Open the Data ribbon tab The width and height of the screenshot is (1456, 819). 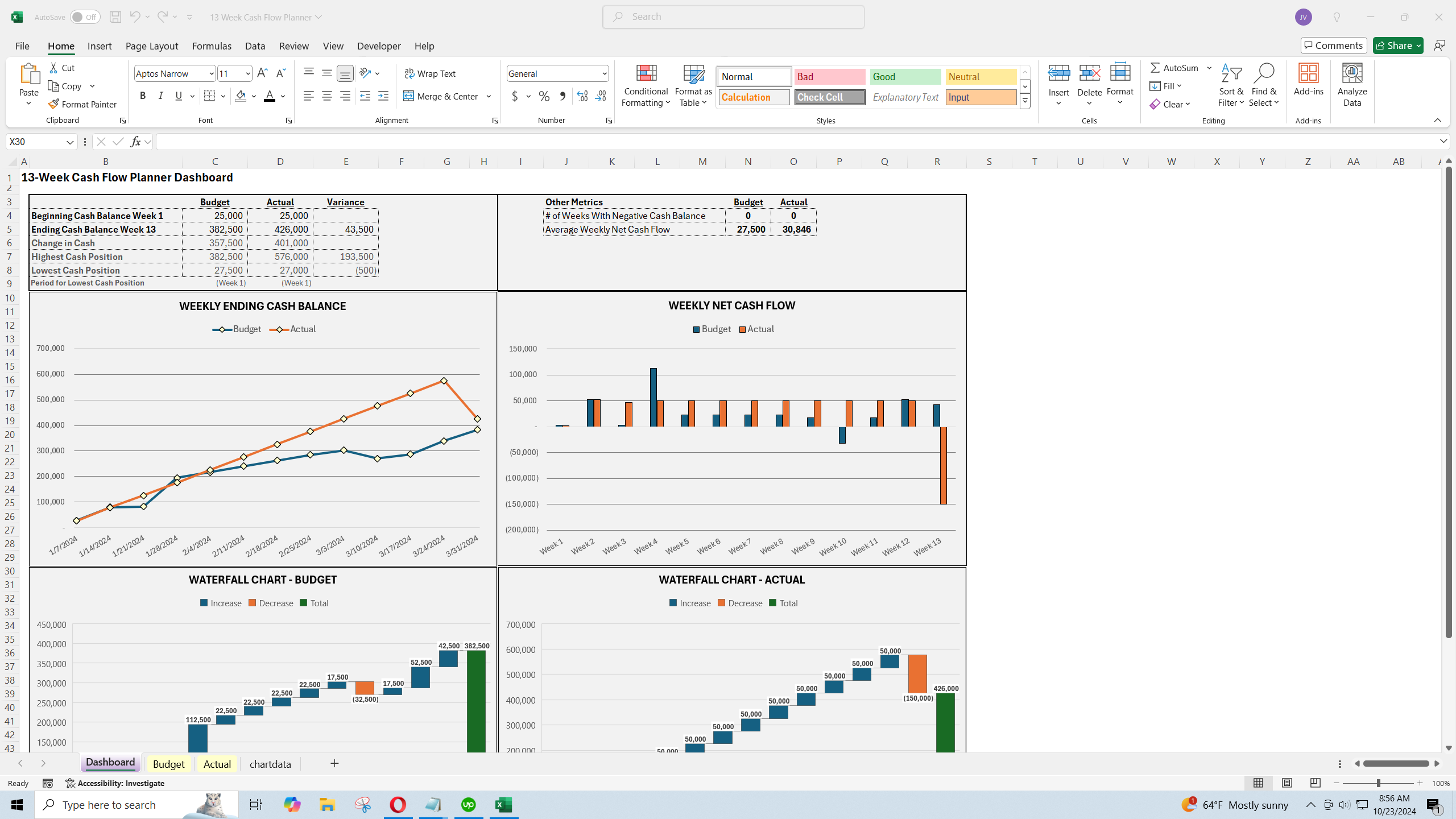point(255,46)
